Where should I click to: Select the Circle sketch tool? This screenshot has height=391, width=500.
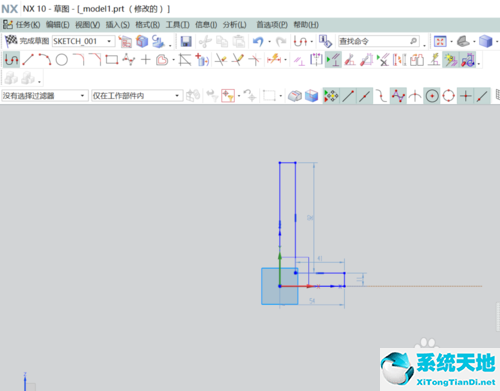point(62,60)
